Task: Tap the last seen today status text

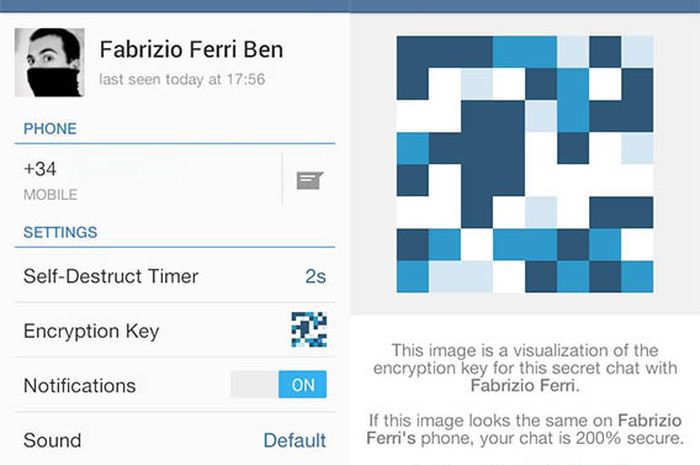Action: click(183, 79)
